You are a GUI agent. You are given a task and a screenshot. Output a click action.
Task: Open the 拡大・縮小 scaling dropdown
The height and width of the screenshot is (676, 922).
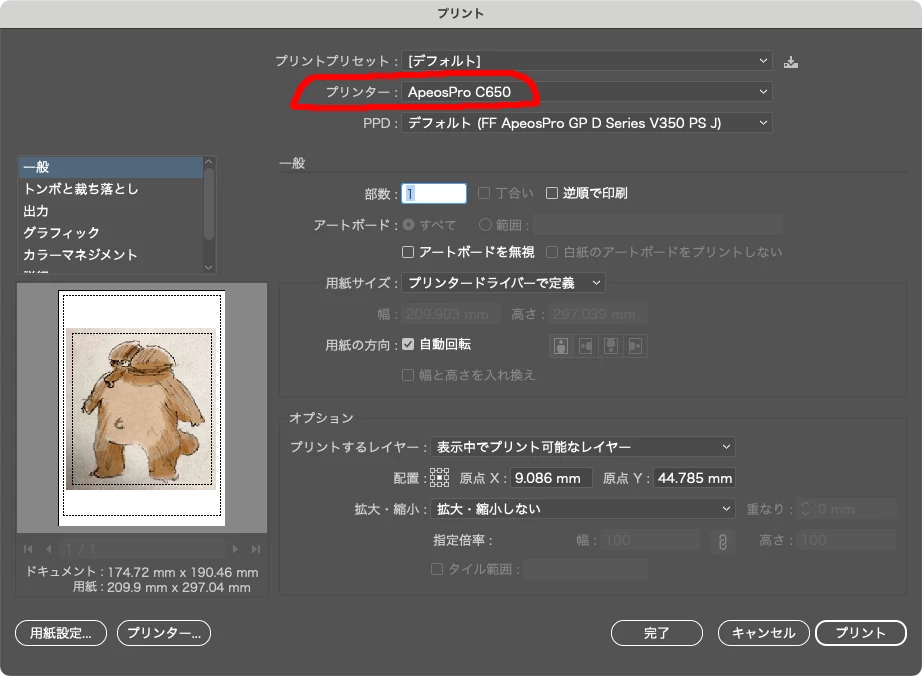(583, 508)
